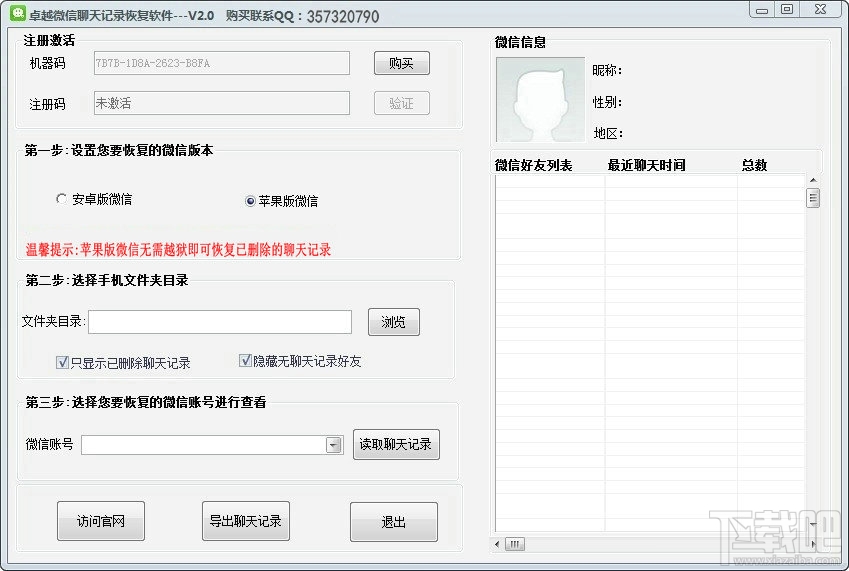Maximize the window

pos(787,9)
